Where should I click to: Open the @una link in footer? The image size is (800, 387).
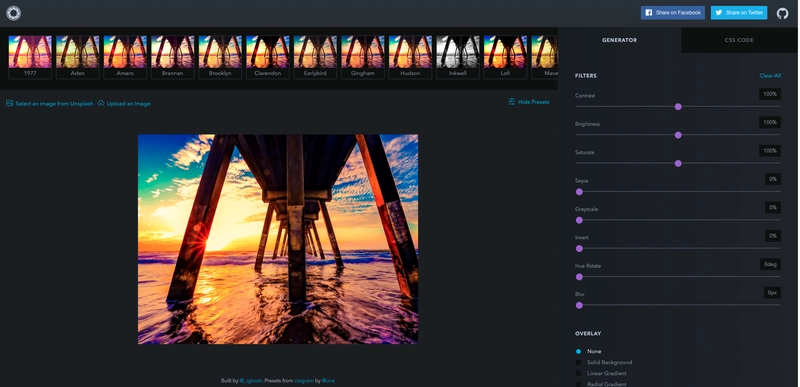click(328, 381)
